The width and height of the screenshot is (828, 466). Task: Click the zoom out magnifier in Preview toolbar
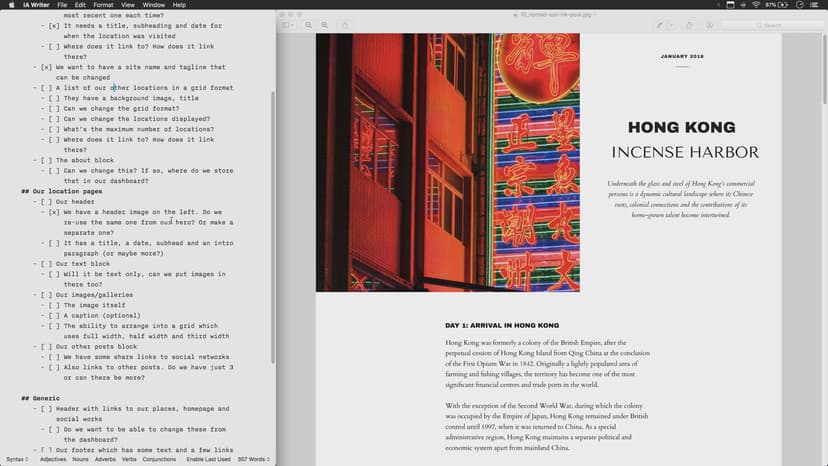309,24
